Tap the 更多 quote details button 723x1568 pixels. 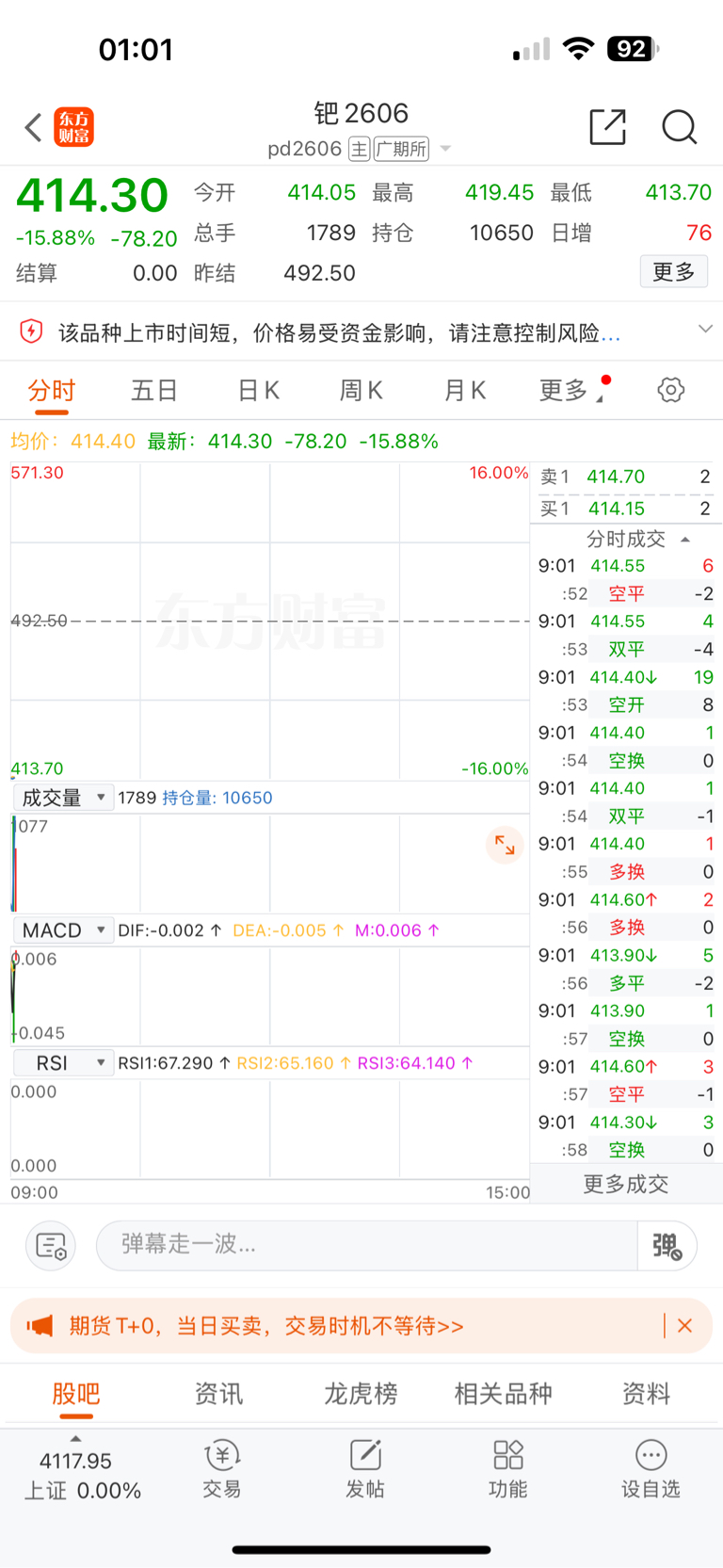pos(673,272)
